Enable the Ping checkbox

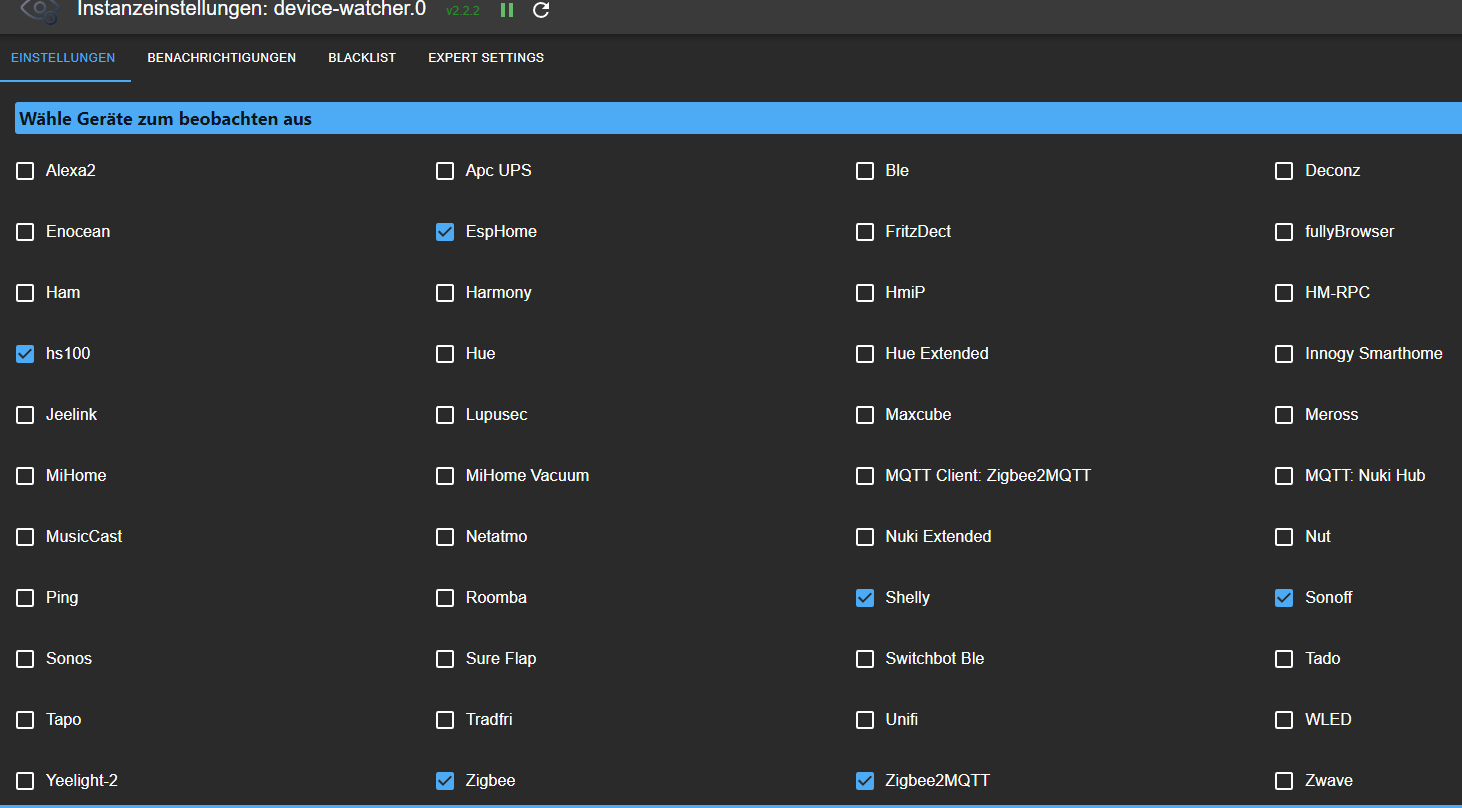click(x=25, y=598)
